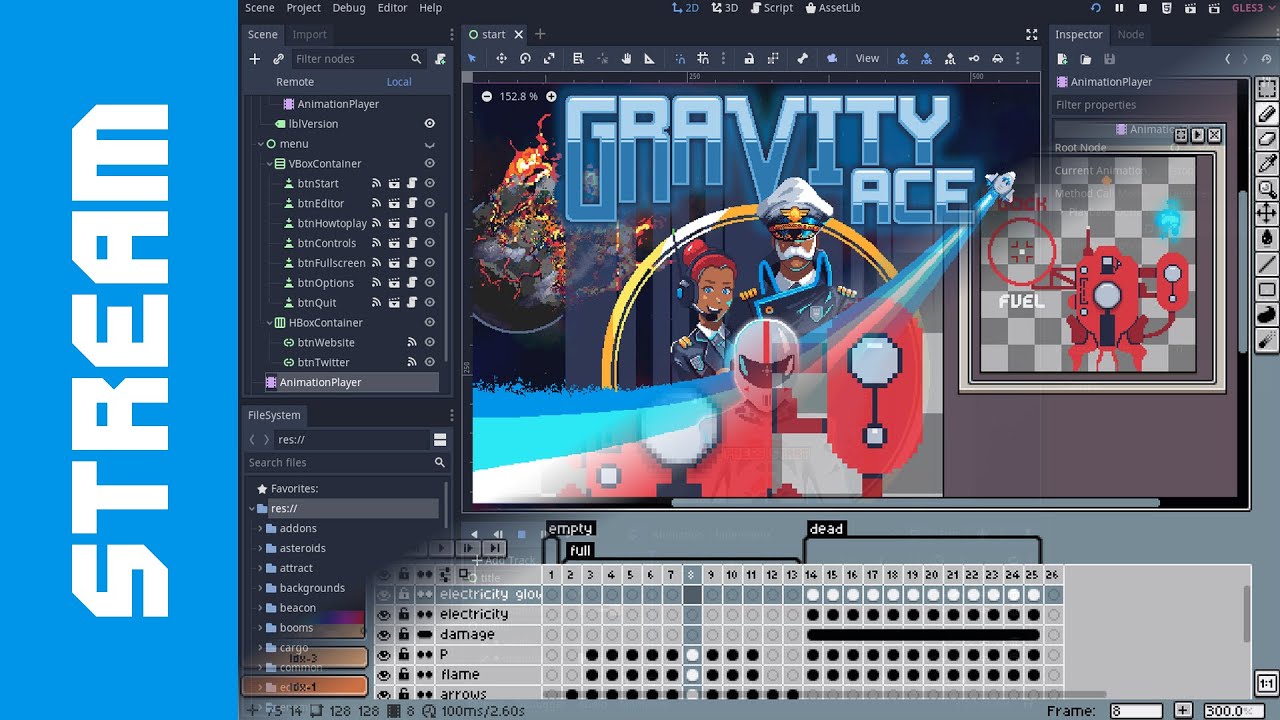Toggle visibility of the HBoxContainer node
This screenshot has width=1280, height=720.
430,323
